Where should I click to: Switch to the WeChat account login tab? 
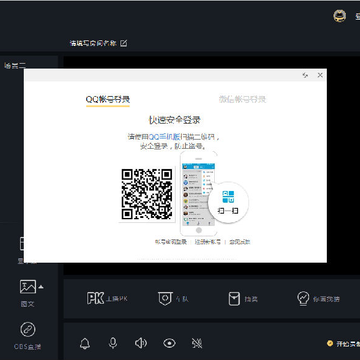(x=242, y=99)
